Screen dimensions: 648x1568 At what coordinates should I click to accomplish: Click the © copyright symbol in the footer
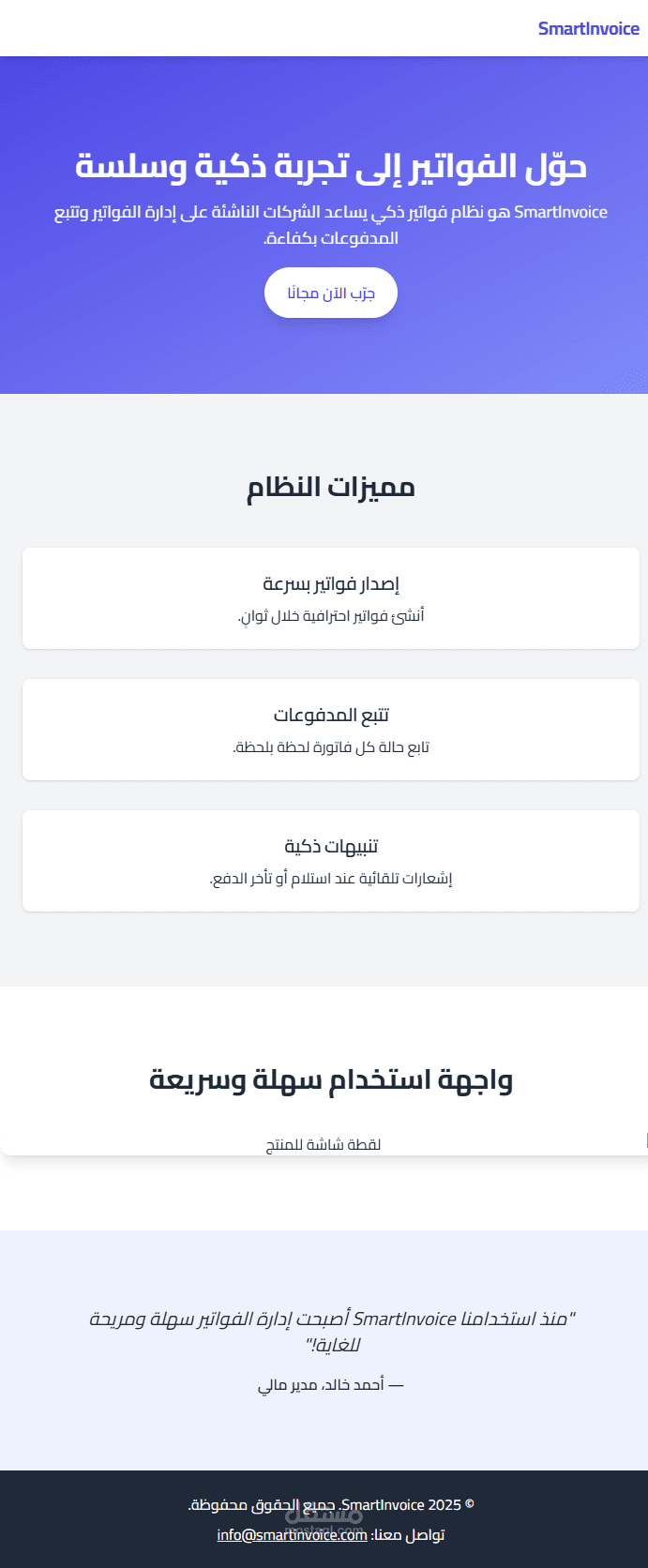pos(470,1504)
